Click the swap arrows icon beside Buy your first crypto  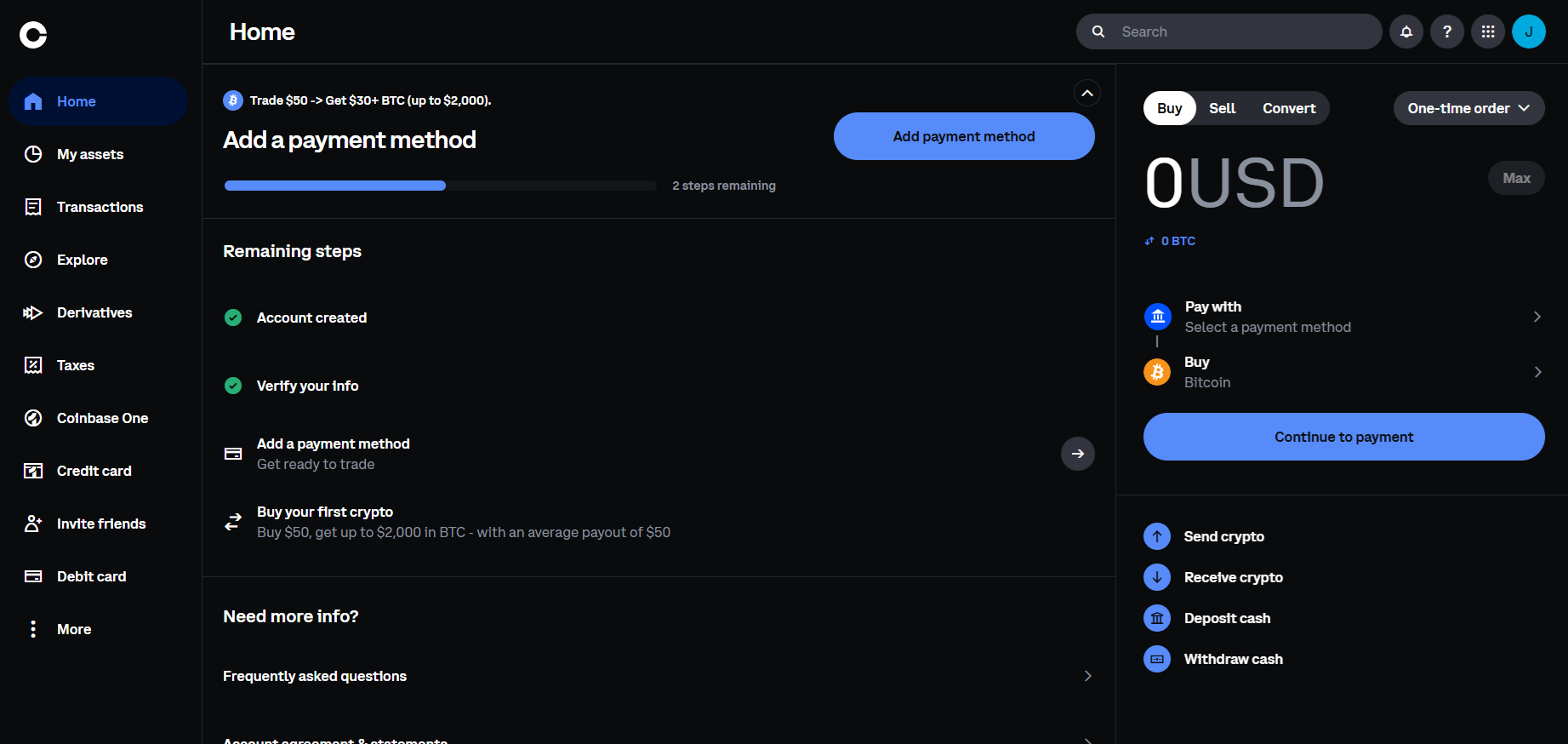tap(233, 522)
